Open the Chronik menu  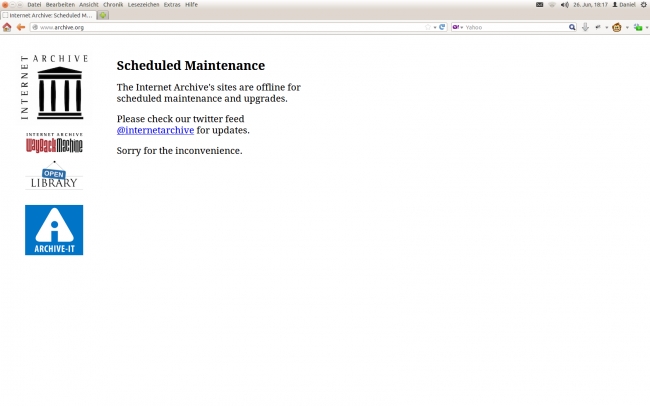pos(113,5)
